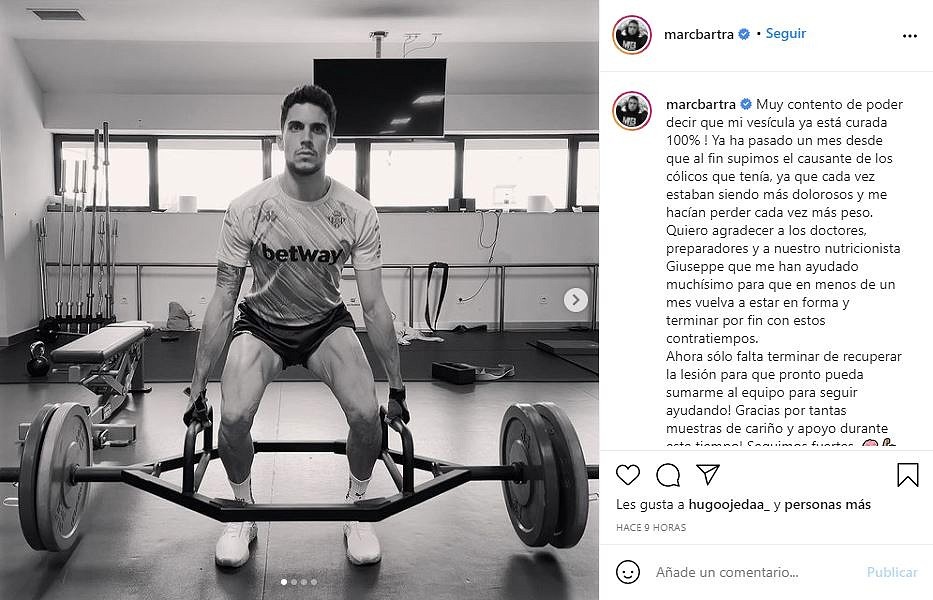The image size is (933, 600).
Task: Click the 'HACE 9 HORAS' timestamp
Action: 651,527
